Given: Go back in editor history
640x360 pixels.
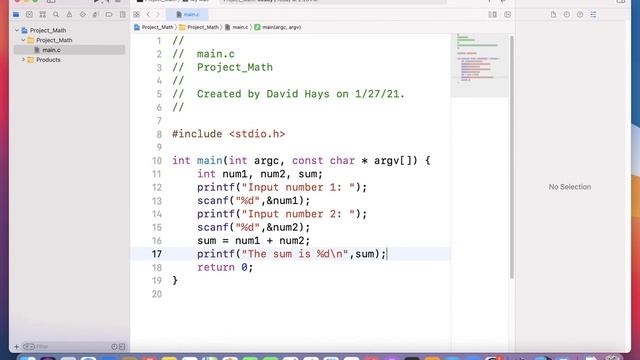Looking at the screenshot, I should pos(148,14).
